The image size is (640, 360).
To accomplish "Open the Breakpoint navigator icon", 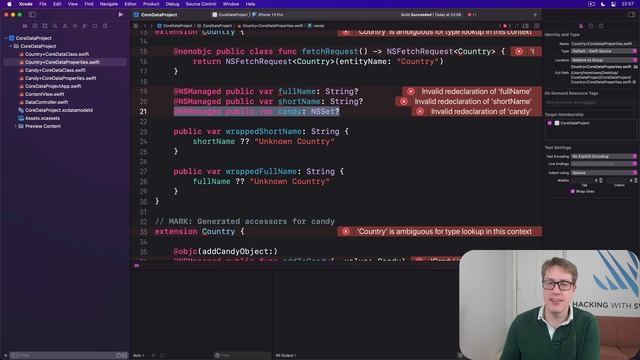I will (x=95, y=26).
